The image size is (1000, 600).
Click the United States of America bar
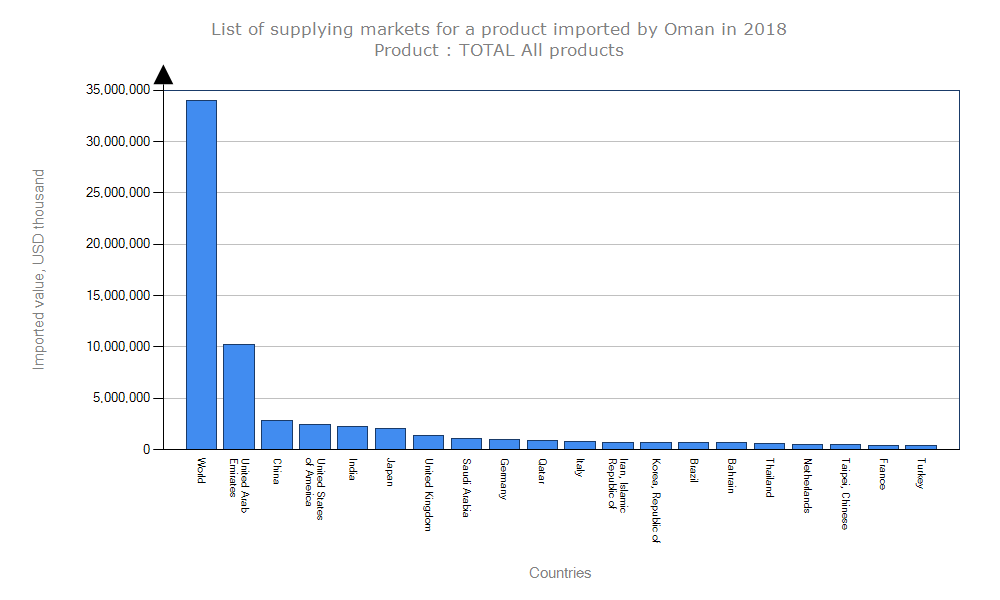click(315, 437)
